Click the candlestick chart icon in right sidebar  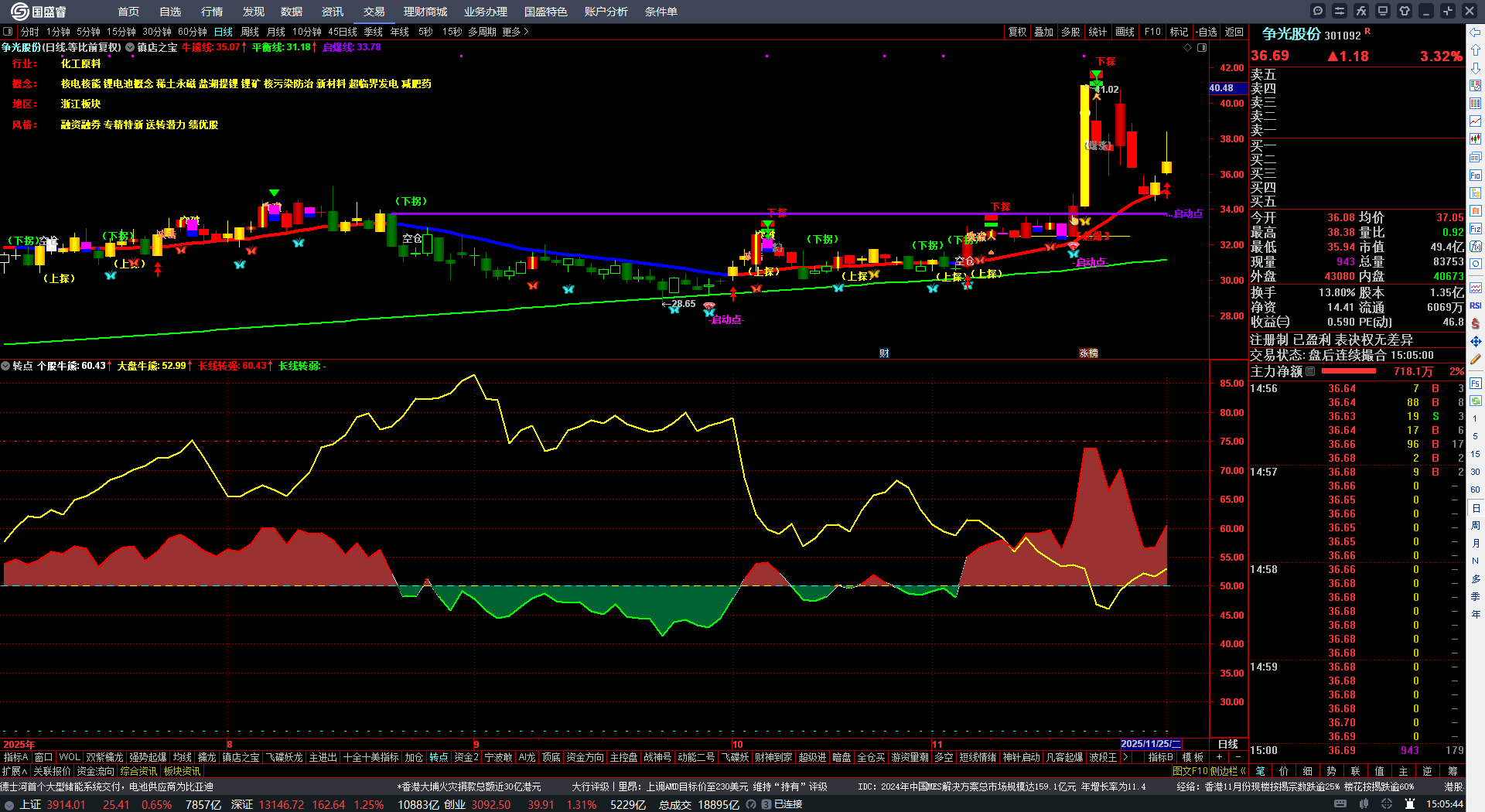[1476, 139]
